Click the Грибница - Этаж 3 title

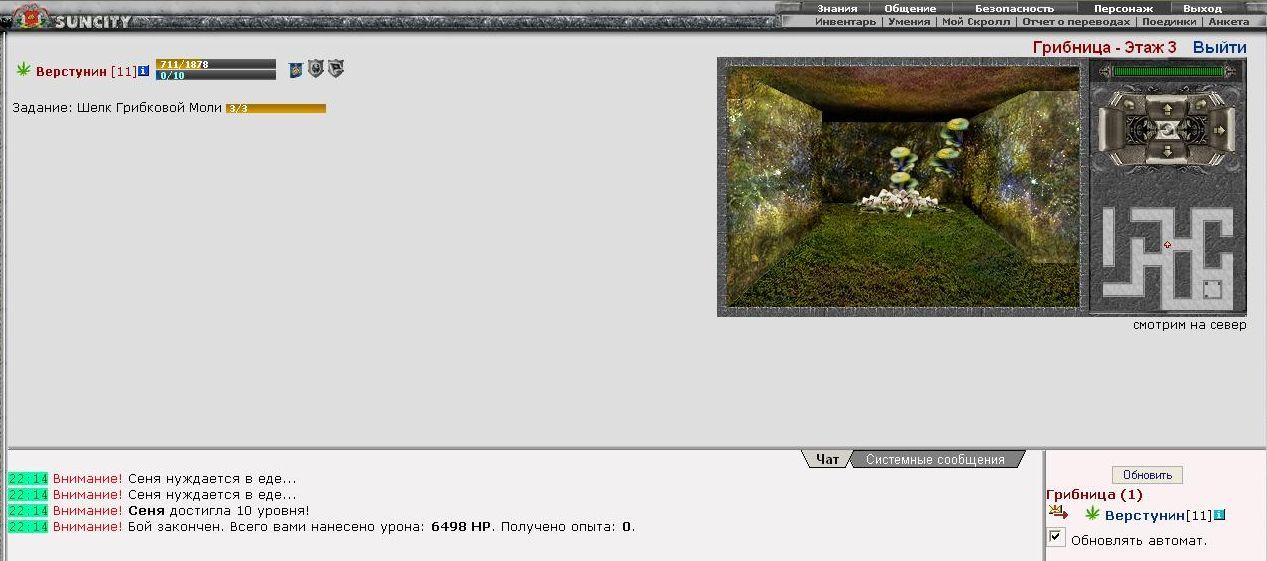[1104, 47]
